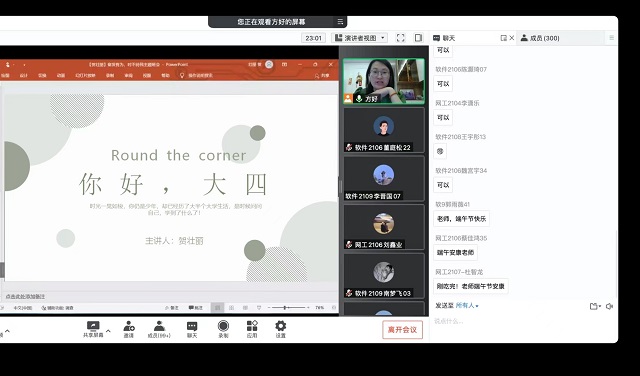Image resolution: width=640 pixels, height=376 pixels.
Task: Click the chat message input field
Action: [522, 321]
